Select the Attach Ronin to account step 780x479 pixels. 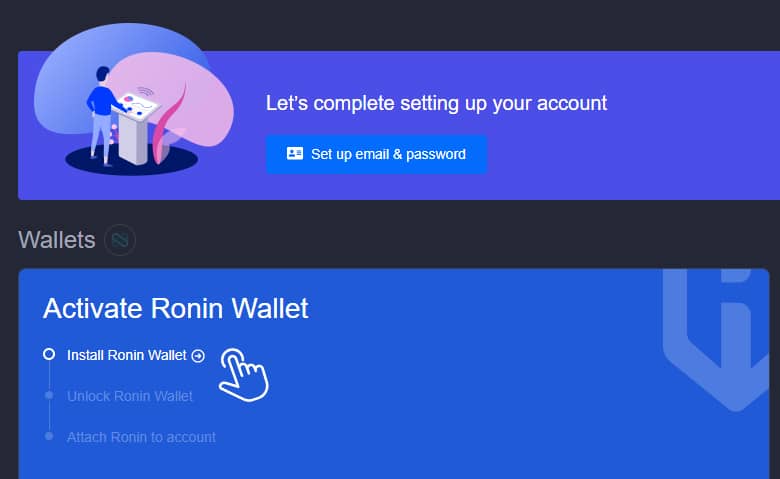pyautogui.click(x=141, y=437)
